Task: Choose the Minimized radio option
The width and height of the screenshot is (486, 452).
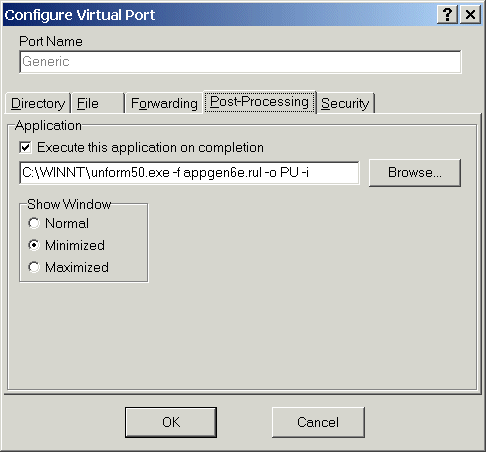Action: tap(34, 245)
